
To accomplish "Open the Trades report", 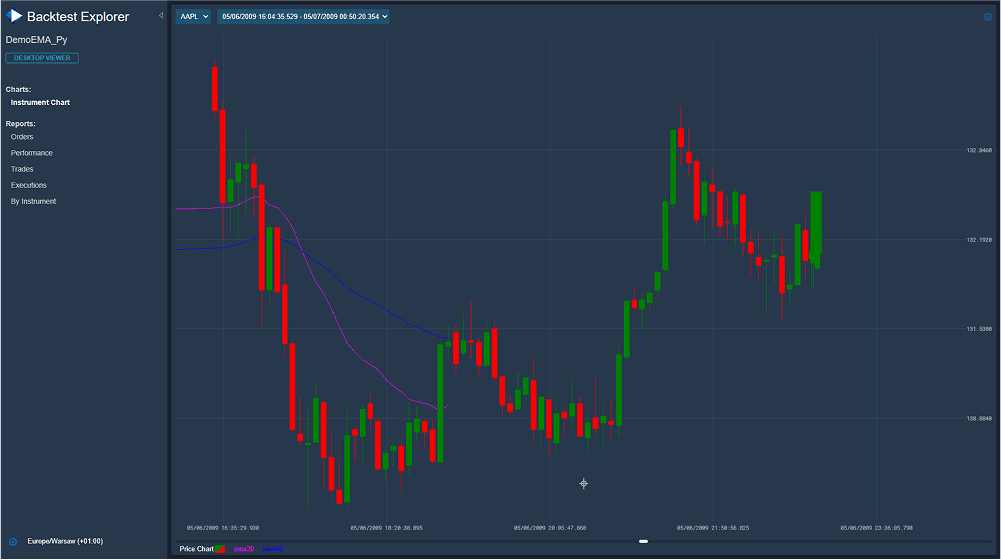I will click(22, 169).
